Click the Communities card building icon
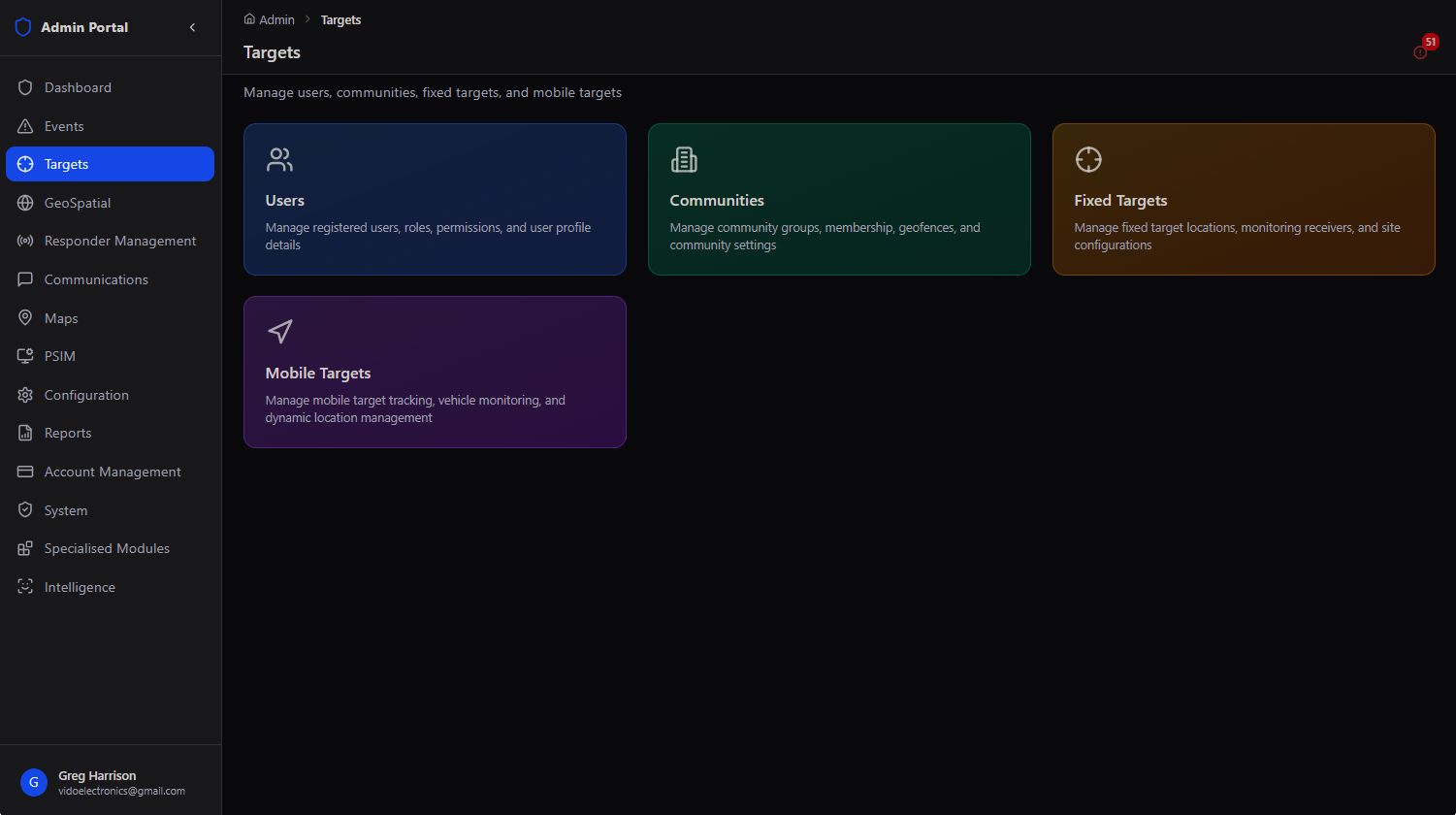Viewport: 1456px width, 815px height. pyautogui.click(x=684, y=159)
